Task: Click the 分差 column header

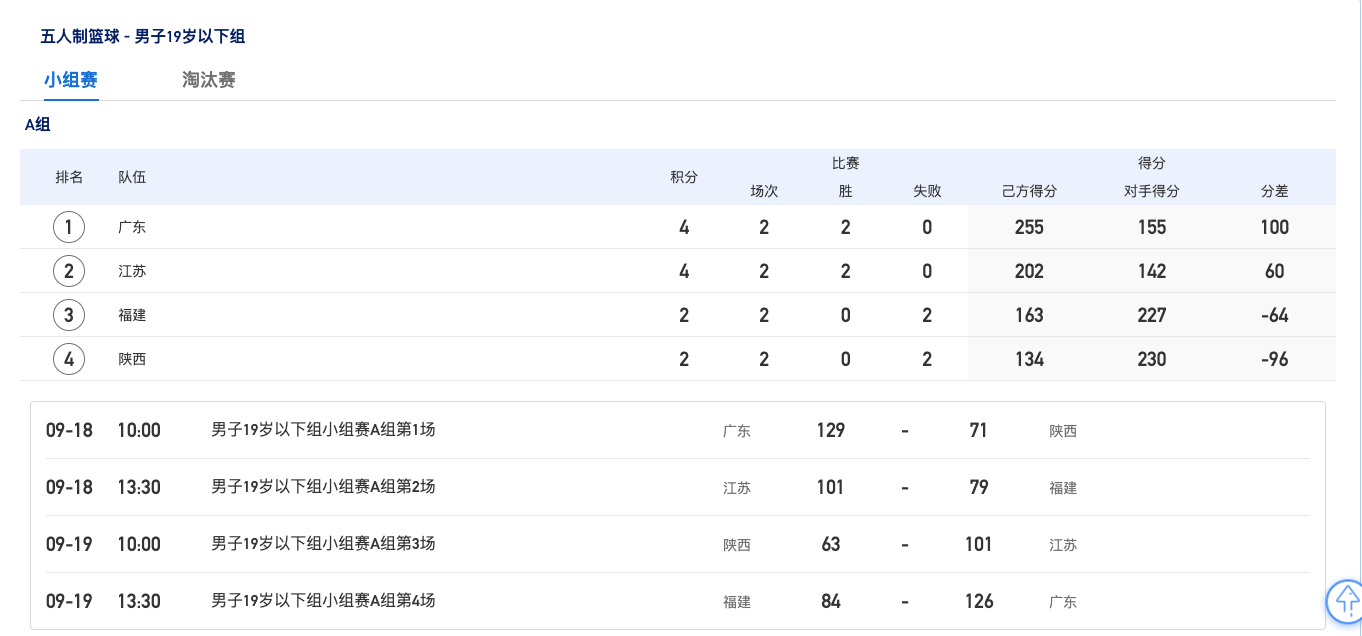Action: (x=1274, y=191)
